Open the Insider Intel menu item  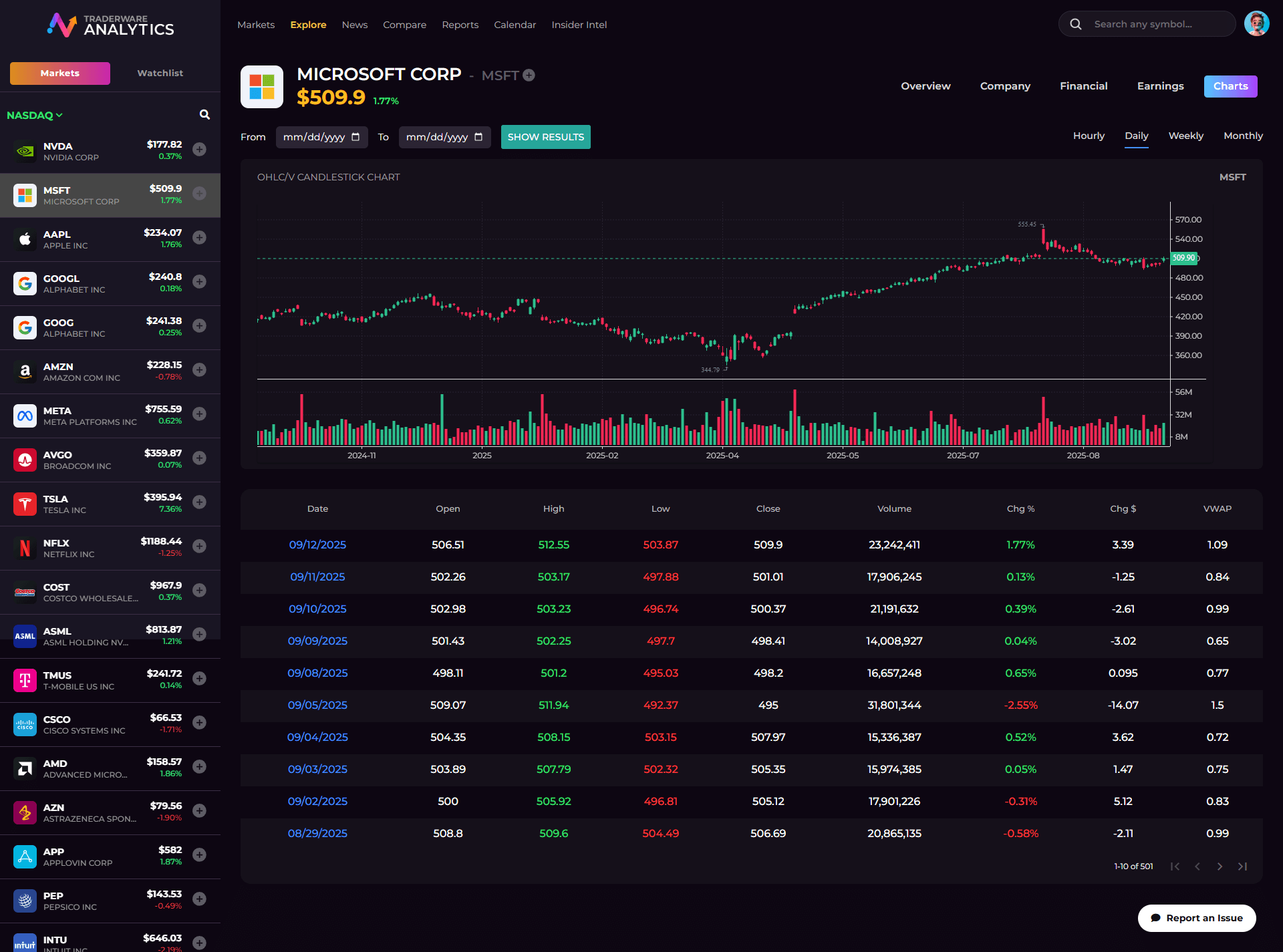pos(579,25)
